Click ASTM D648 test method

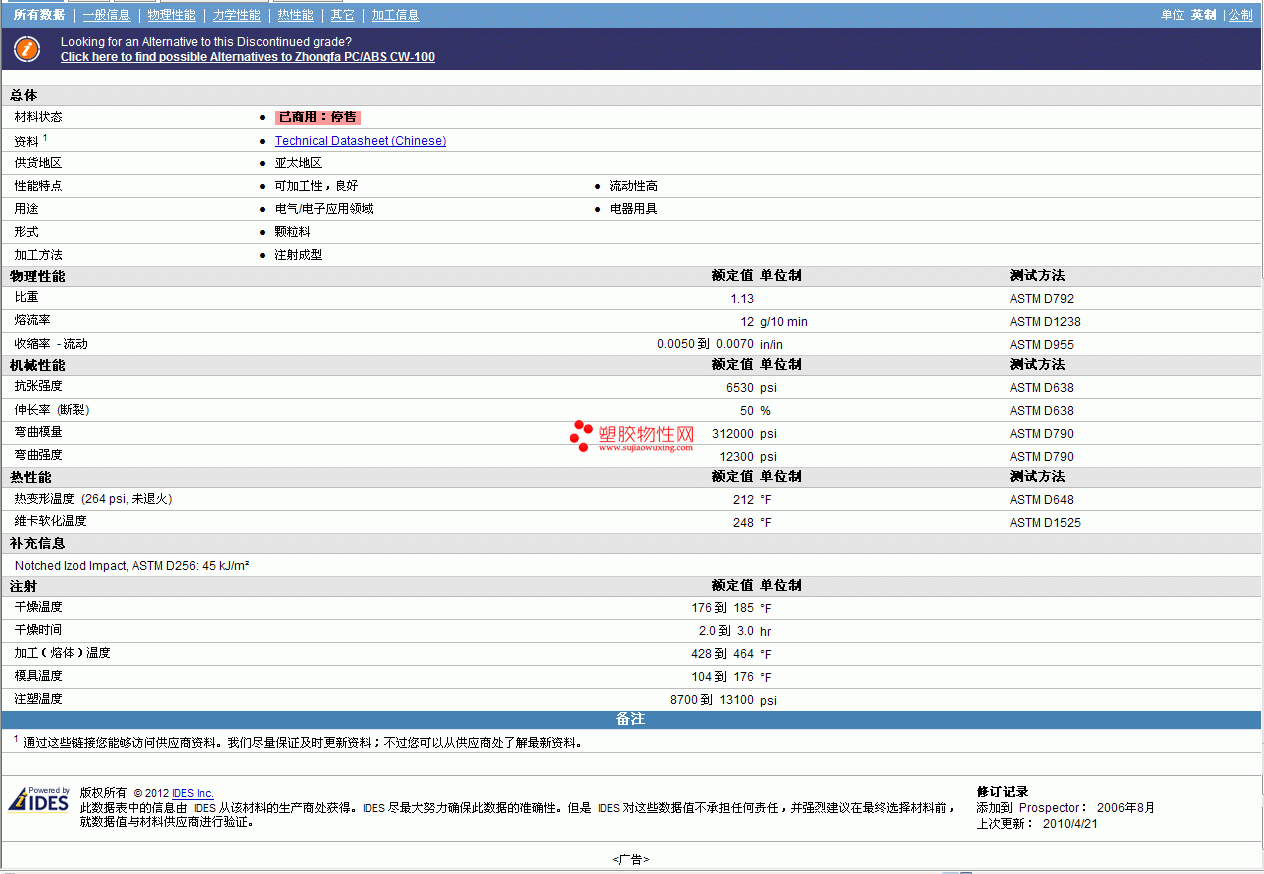(1041, 500)
